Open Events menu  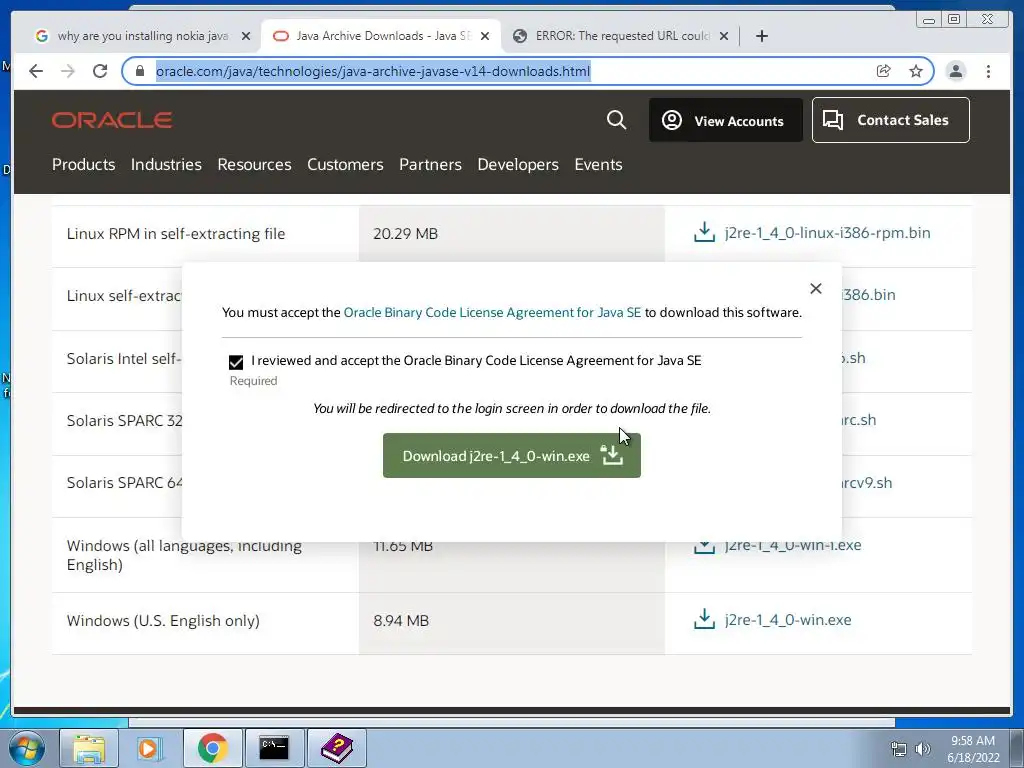tap(598, 165)
